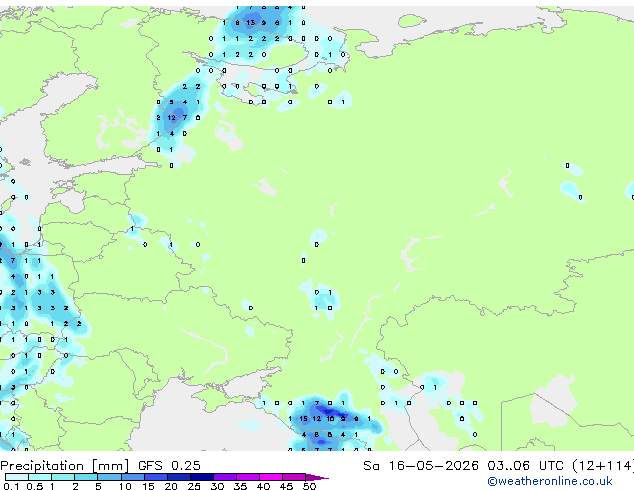The width and height of the screenshot is (634, 490).
Task: Click the '15' precipitation value on the map
Action: [303, 419]
